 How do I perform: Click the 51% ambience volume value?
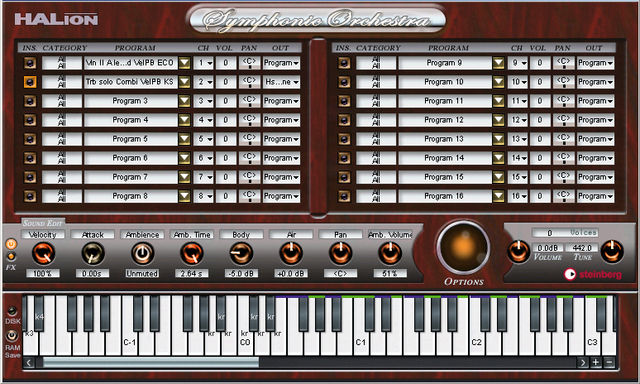[390, 274]
